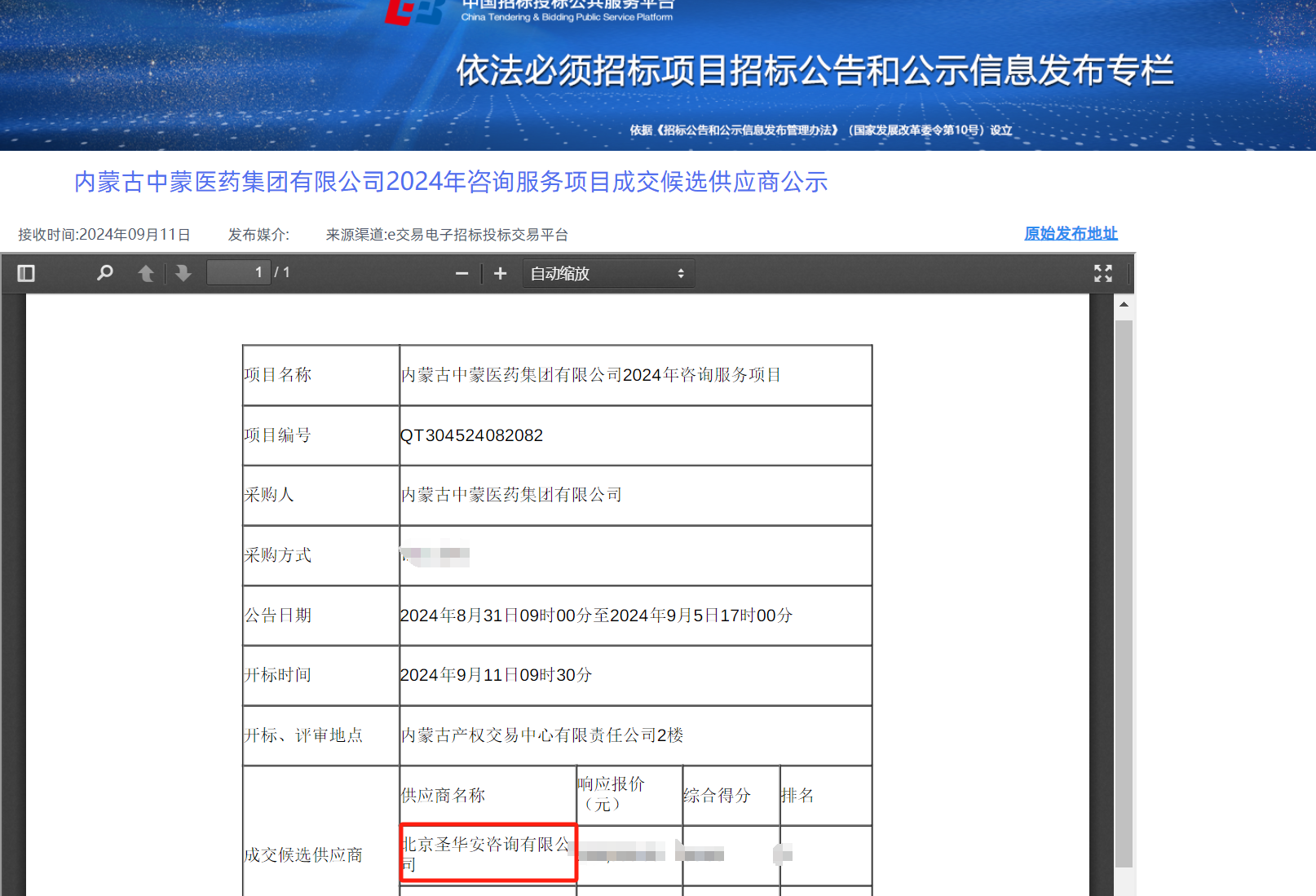Toggle the PDF viewer sidebar

coord(26,273)
